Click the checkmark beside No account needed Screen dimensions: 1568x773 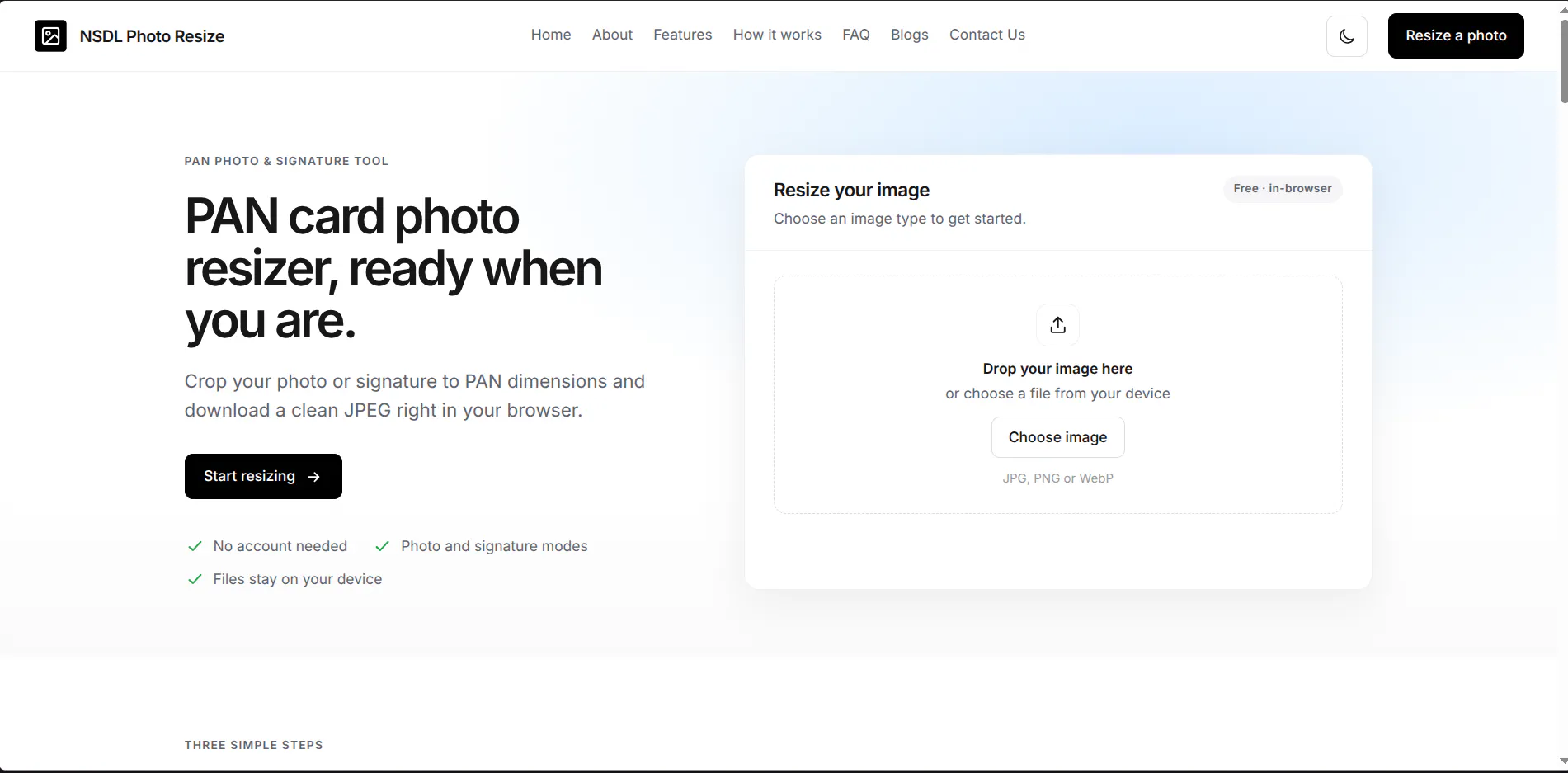(195, 546)
